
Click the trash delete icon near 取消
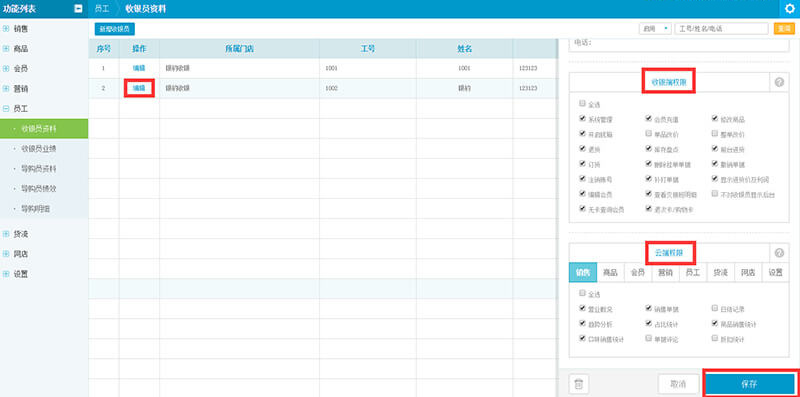click(x=579, y=384)
